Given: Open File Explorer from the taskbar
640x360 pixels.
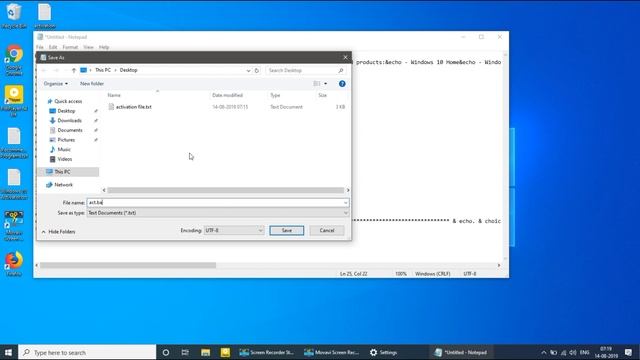Looking at the screenshot, I should [205, 352].
